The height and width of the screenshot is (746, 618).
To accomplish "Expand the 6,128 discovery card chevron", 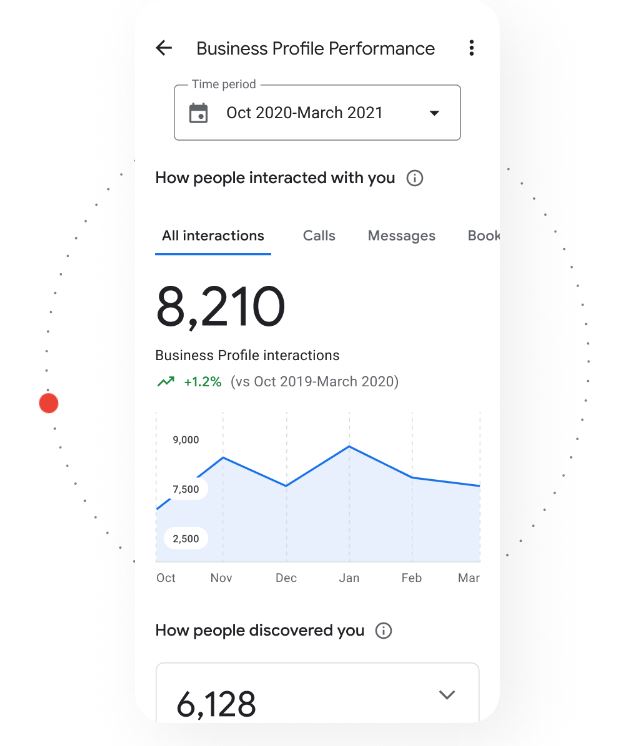I will click(447, 695).
